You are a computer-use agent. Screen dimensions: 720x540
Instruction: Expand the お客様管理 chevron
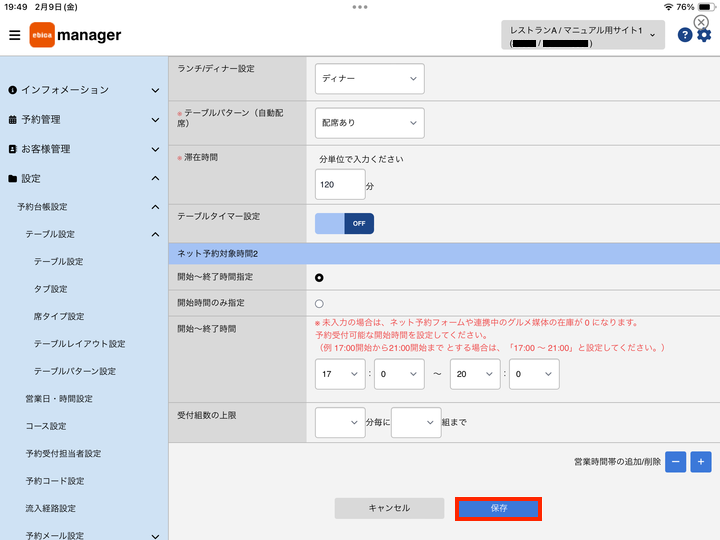(156, 149)
